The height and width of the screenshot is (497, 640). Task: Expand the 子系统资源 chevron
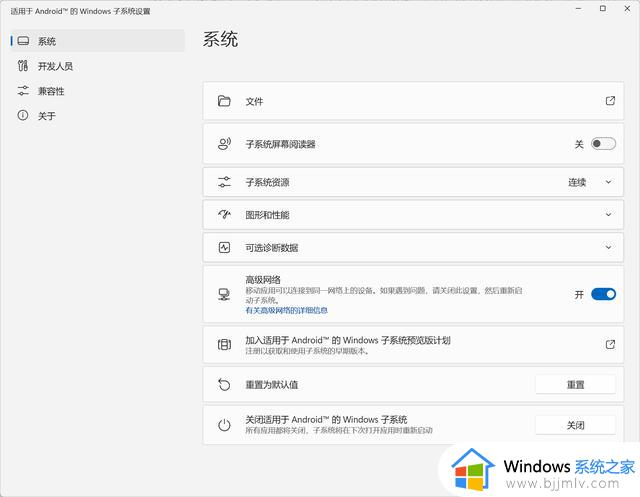click(x=608, y=182)
